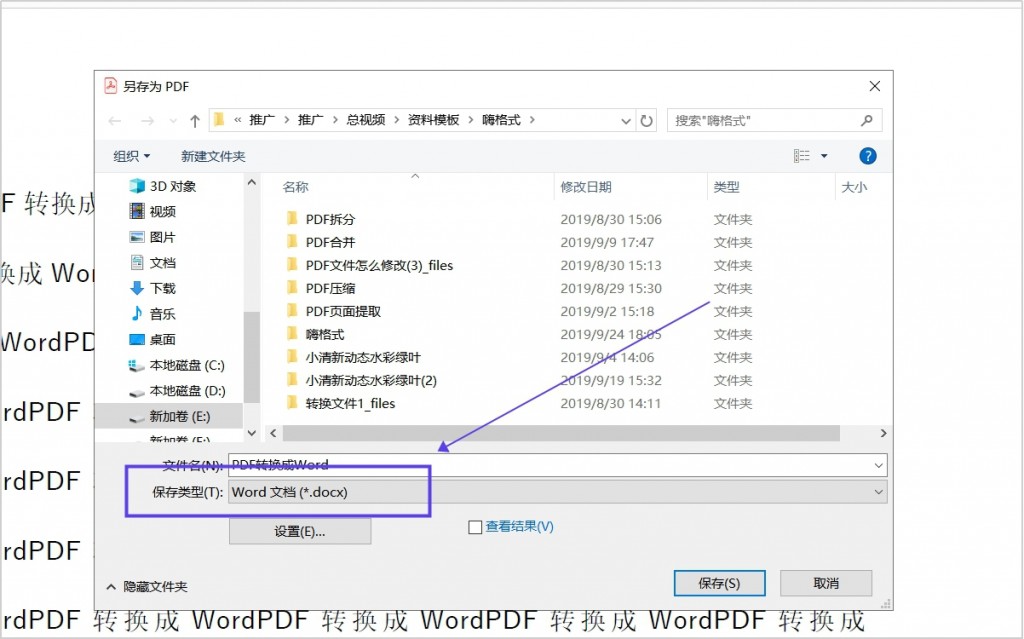Image resolution: width=1024 pixels, height=639 pixels.
Task: Select 文档 in the sidebar
Action: click(153, 263)
